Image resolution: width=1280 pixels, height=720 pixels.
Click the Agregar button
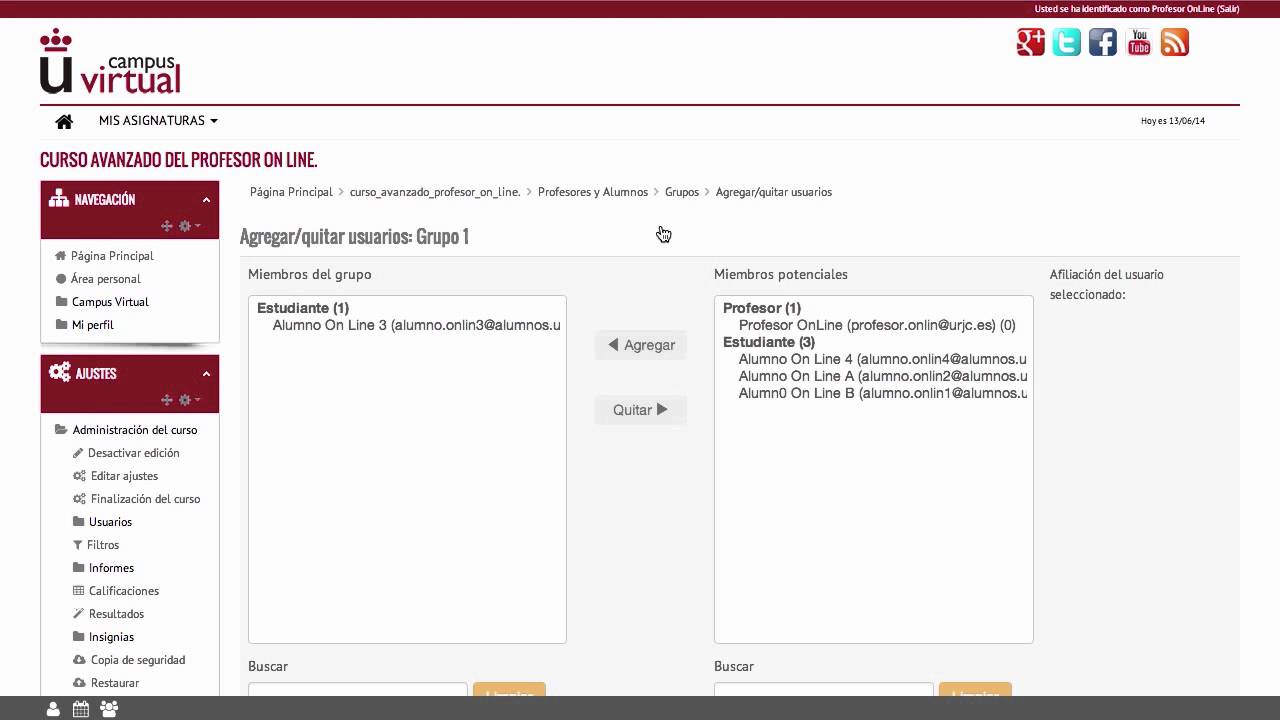[641, 345]
